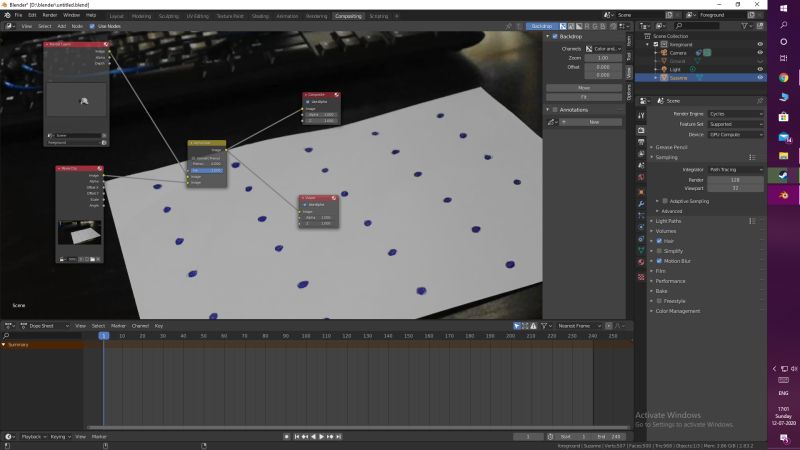The width and height of the screenshot is (800, 450).
Task: Expand the Light Paths panel
Action: 668,221
